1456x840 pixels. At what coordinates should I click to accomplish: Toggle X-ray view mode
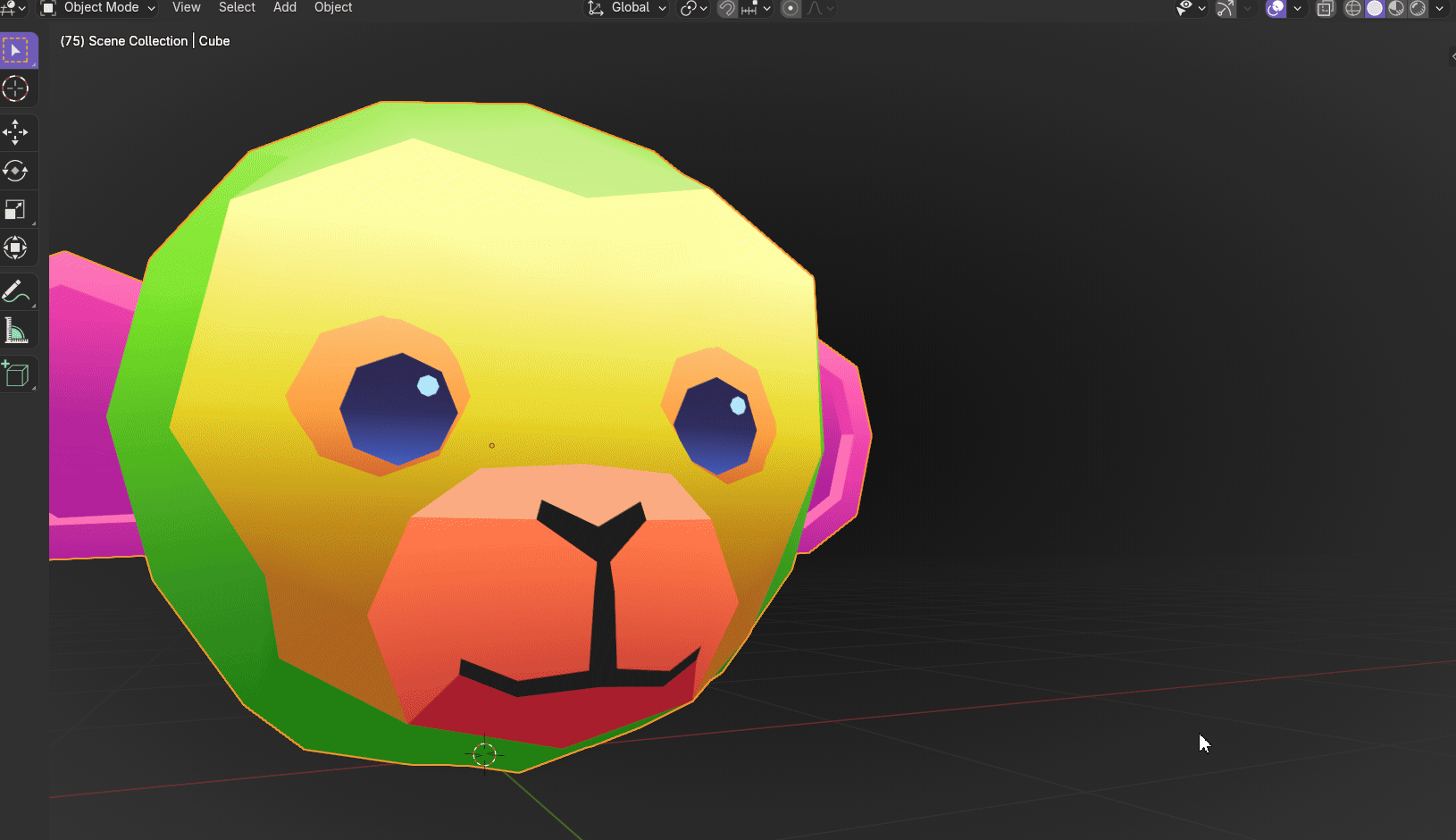click(1326, 8)
